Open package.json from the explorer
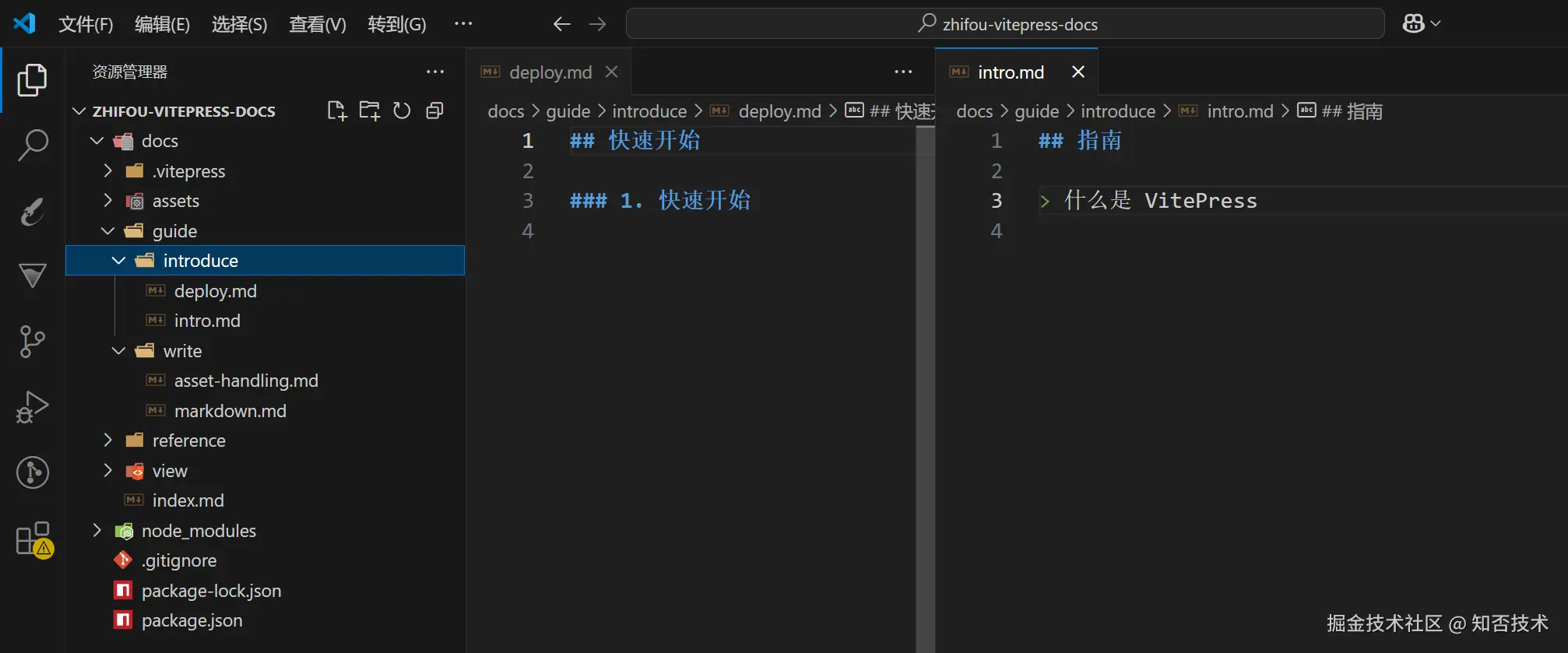Viewport: 1568px width, 653px height. [192, 620]
